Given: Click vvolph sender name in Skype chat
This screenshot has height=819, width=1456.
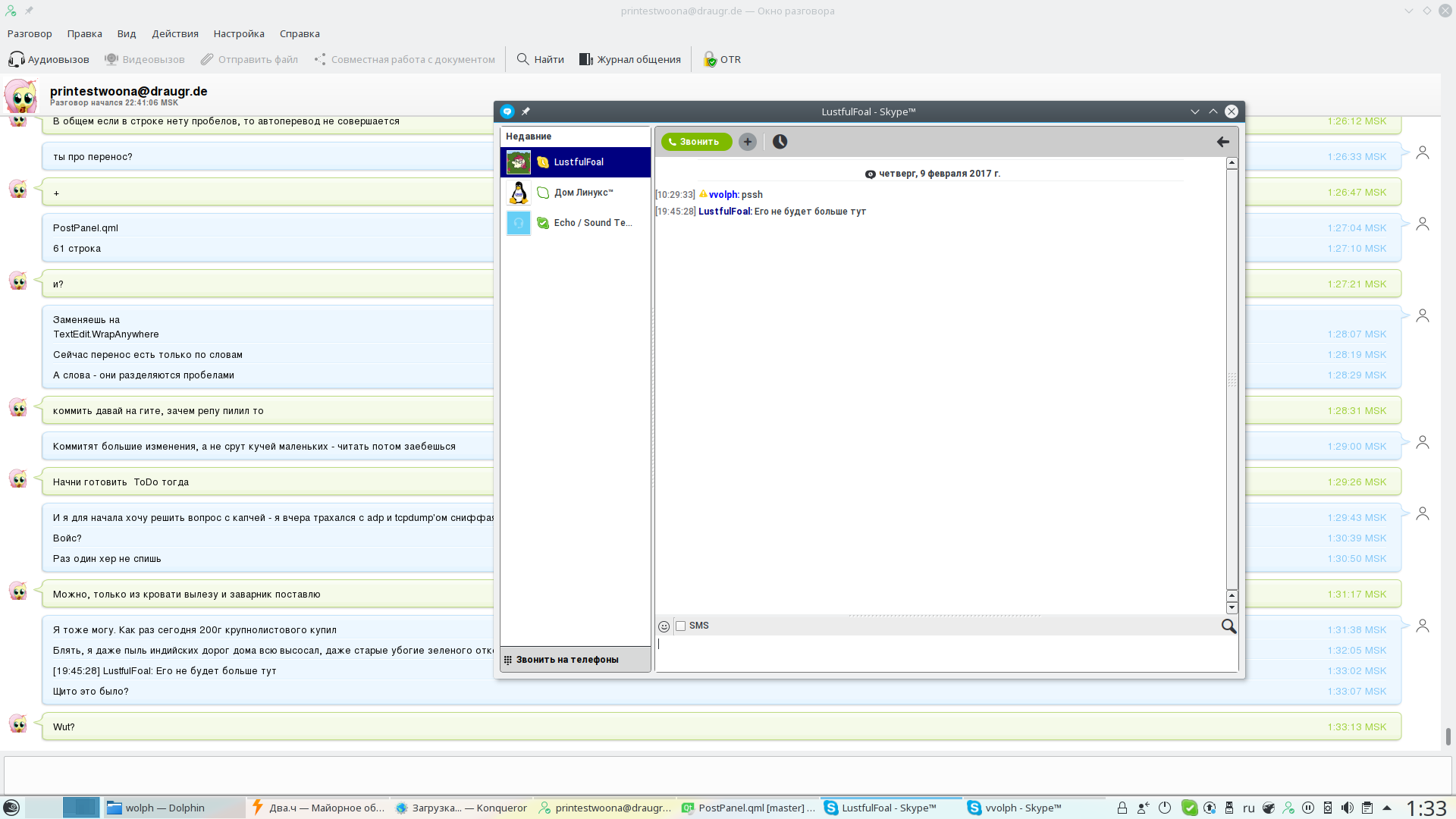Looking at the screenshot, I should [x=723, y=195].
